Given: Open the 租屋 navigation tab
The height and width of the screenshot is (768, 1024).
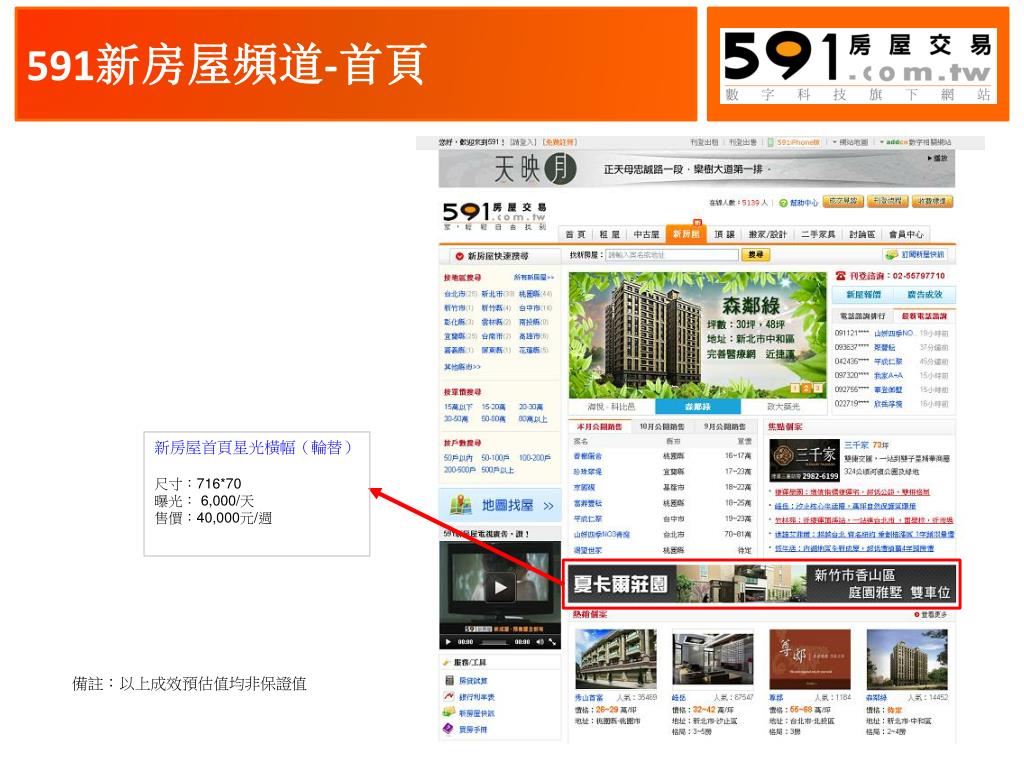Looking at the screenshot, I should [609, 234].
